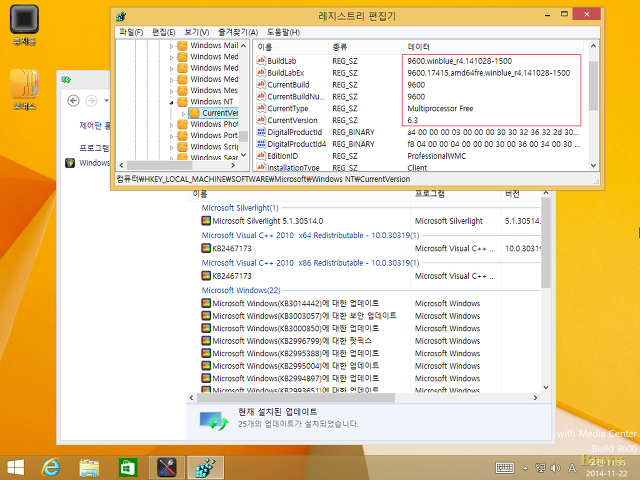Image resolution: width=640 pixels, height=480 pixels.
Task: Open the 편집(E) menu
Action: click(x=163, y=32)
